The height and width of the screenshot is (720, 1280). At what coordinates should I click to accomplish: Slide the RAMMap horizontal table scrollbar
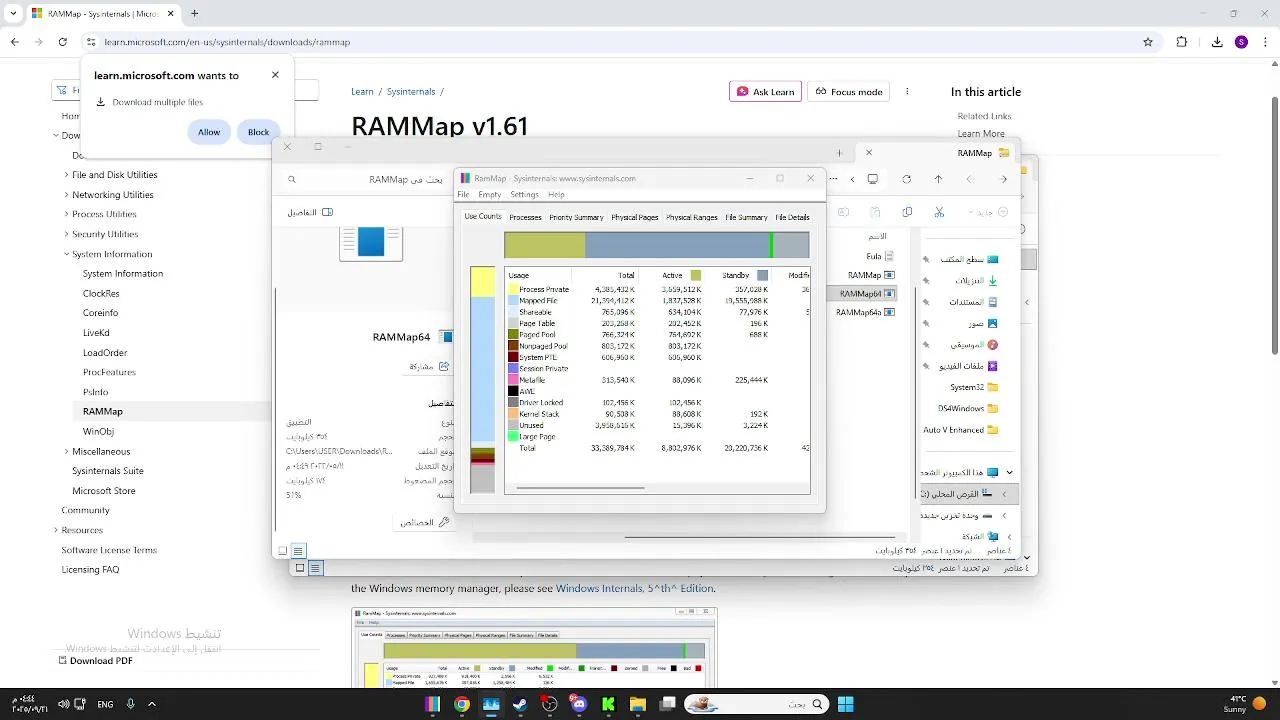pos(580,488)
